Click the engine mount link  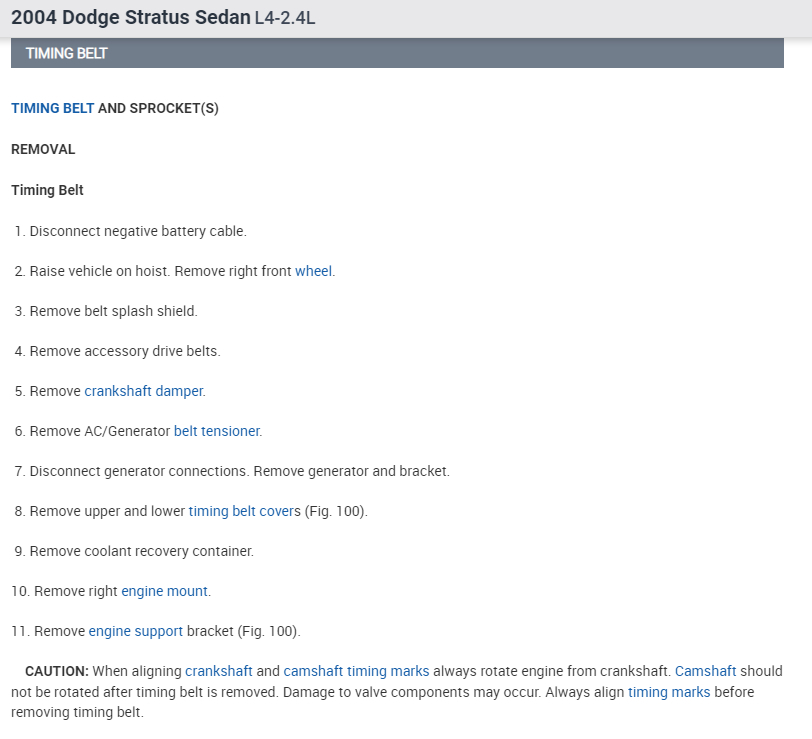[164, 591]
